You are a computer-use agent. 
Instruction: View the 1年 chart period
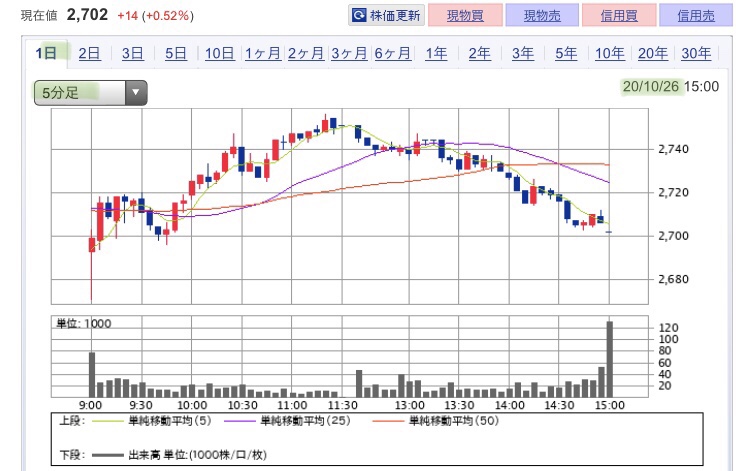[436, 53]
